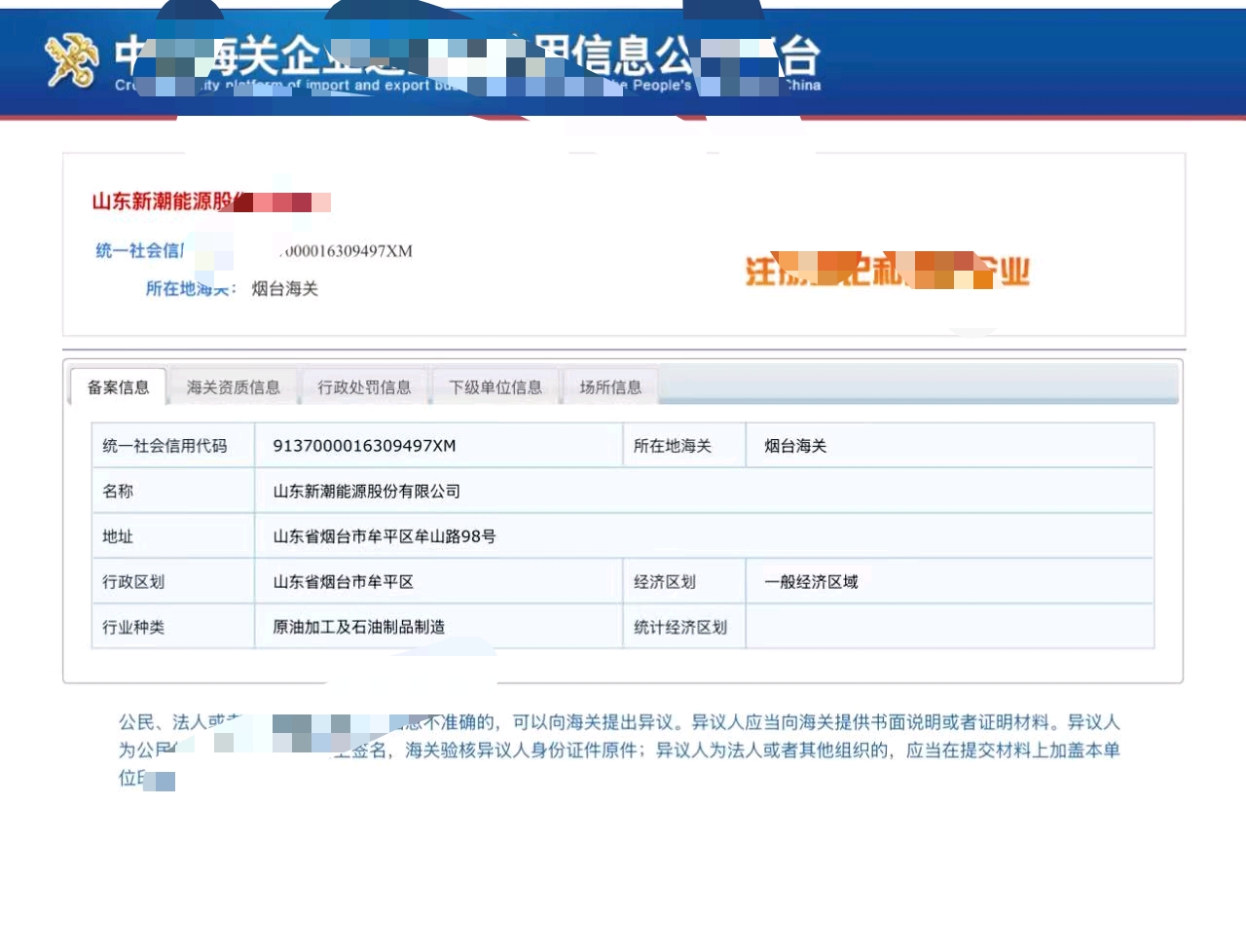Click the 统一社会信用代码 table label

165,446
